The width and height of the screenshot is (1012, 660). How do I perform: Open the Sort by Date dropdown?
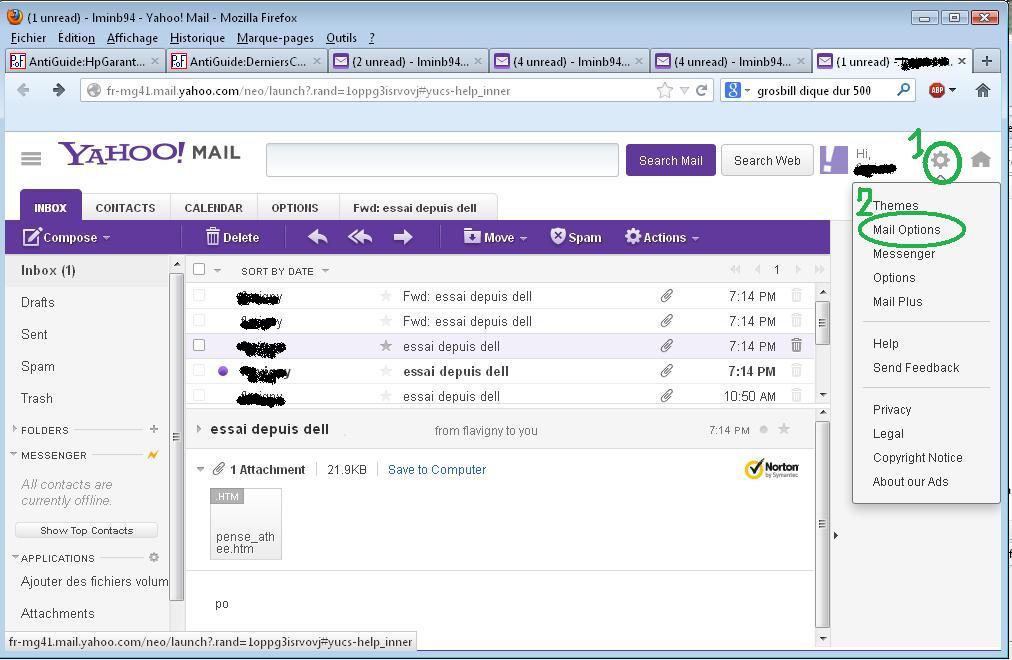tap(285, 271)
